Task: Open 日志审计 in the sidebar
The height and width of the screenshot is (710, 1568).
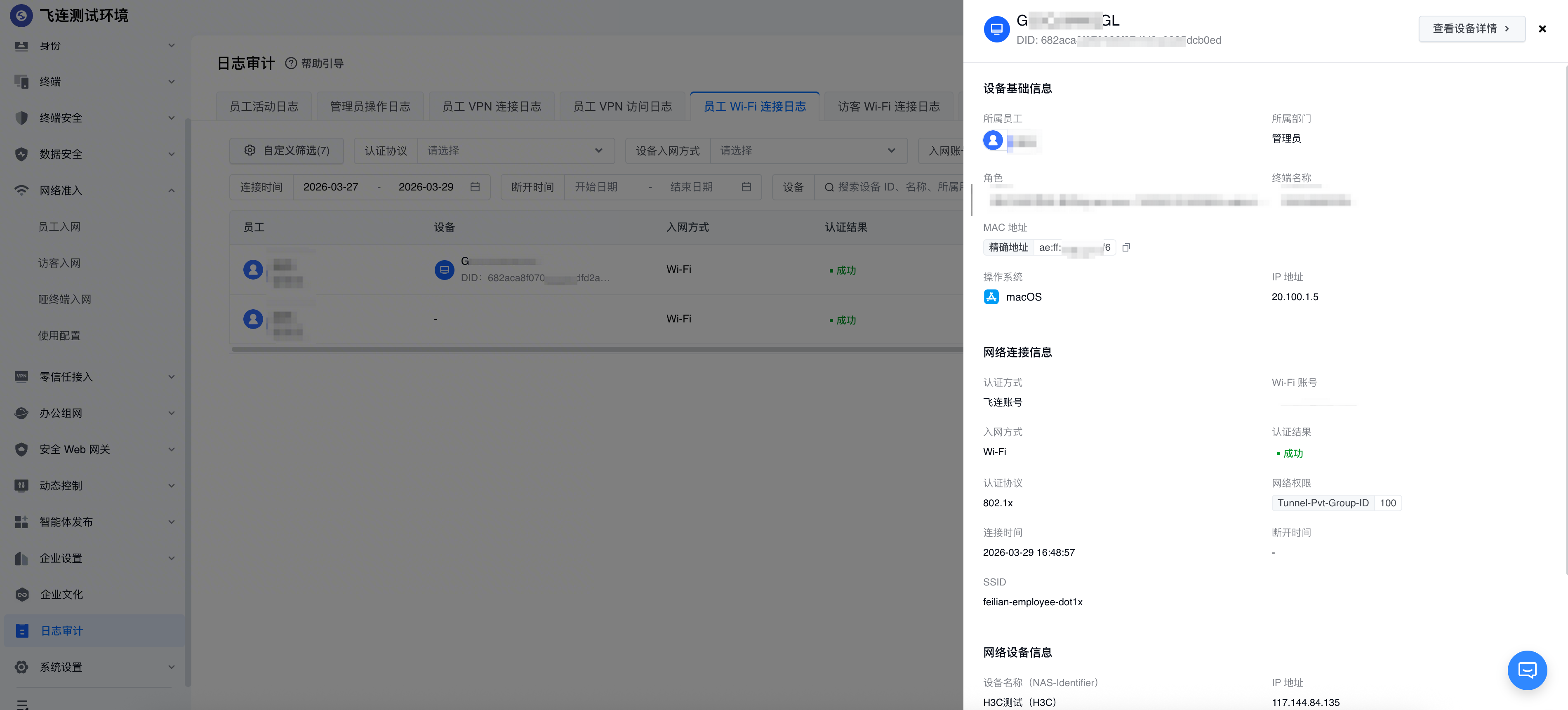Action: click(x=94, y=631)
